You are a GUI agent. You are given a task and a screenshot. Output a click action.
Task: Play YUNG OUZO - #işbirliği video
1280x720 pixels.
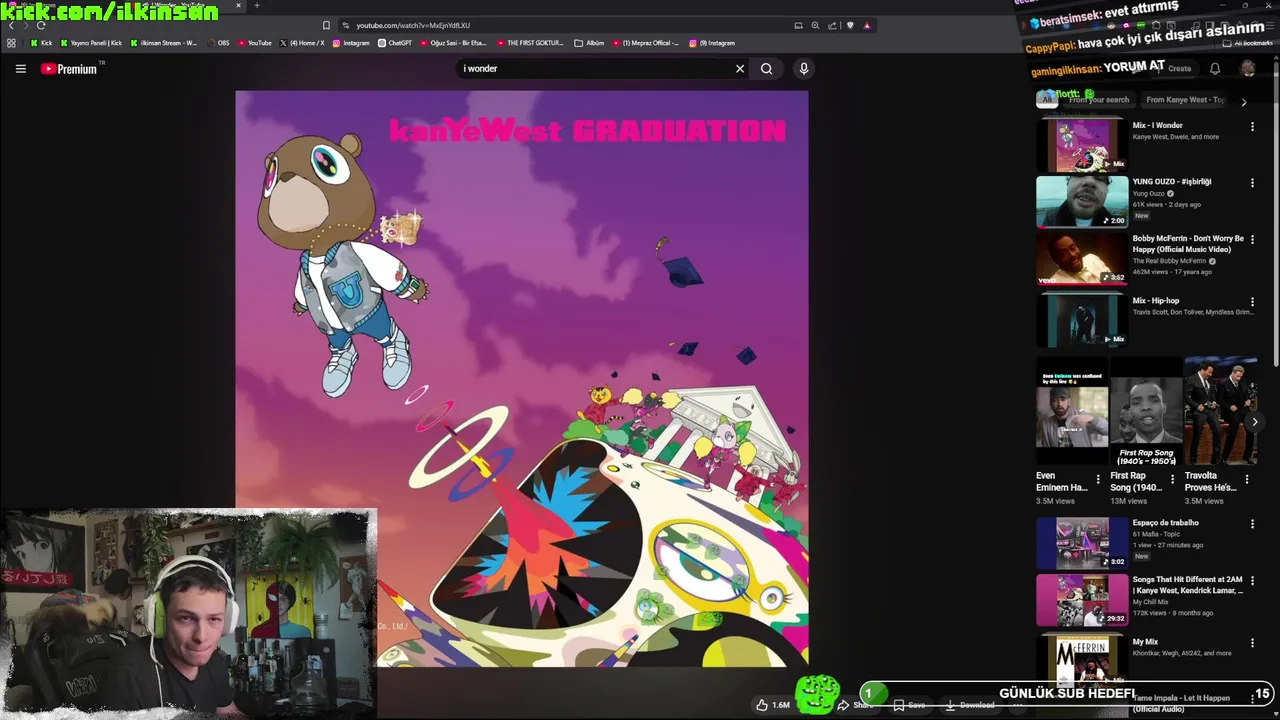[1082, 201]
